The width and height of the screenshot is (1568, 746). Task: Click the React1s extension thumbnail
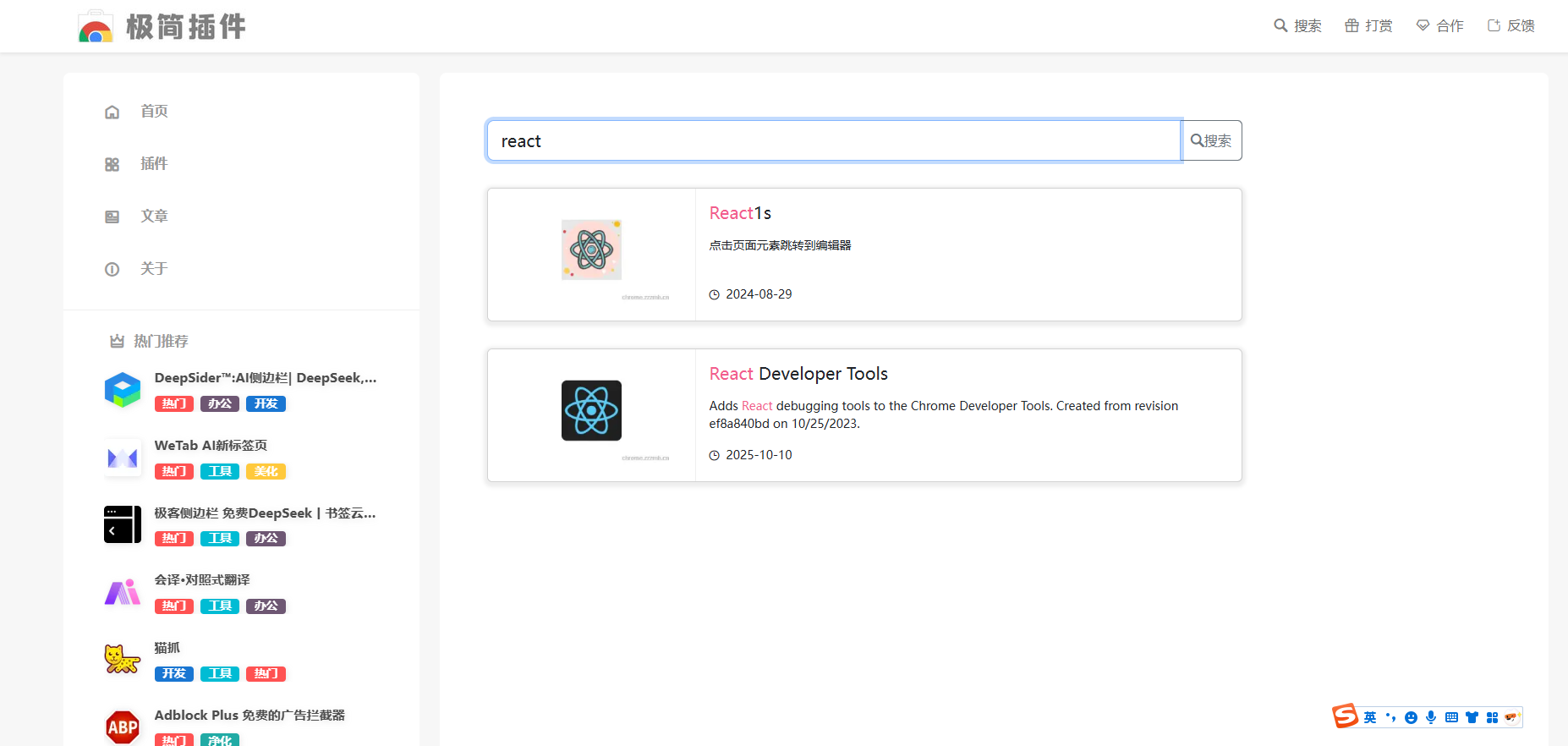coord(591,250)
